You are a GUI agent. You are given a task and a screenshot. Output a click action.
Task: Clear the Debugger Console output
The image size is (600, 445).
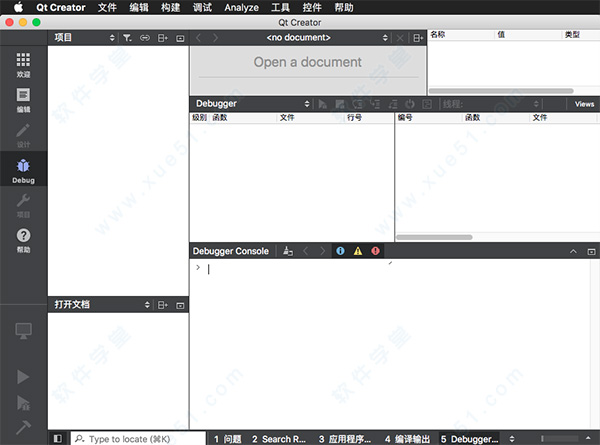pos(288,251)
